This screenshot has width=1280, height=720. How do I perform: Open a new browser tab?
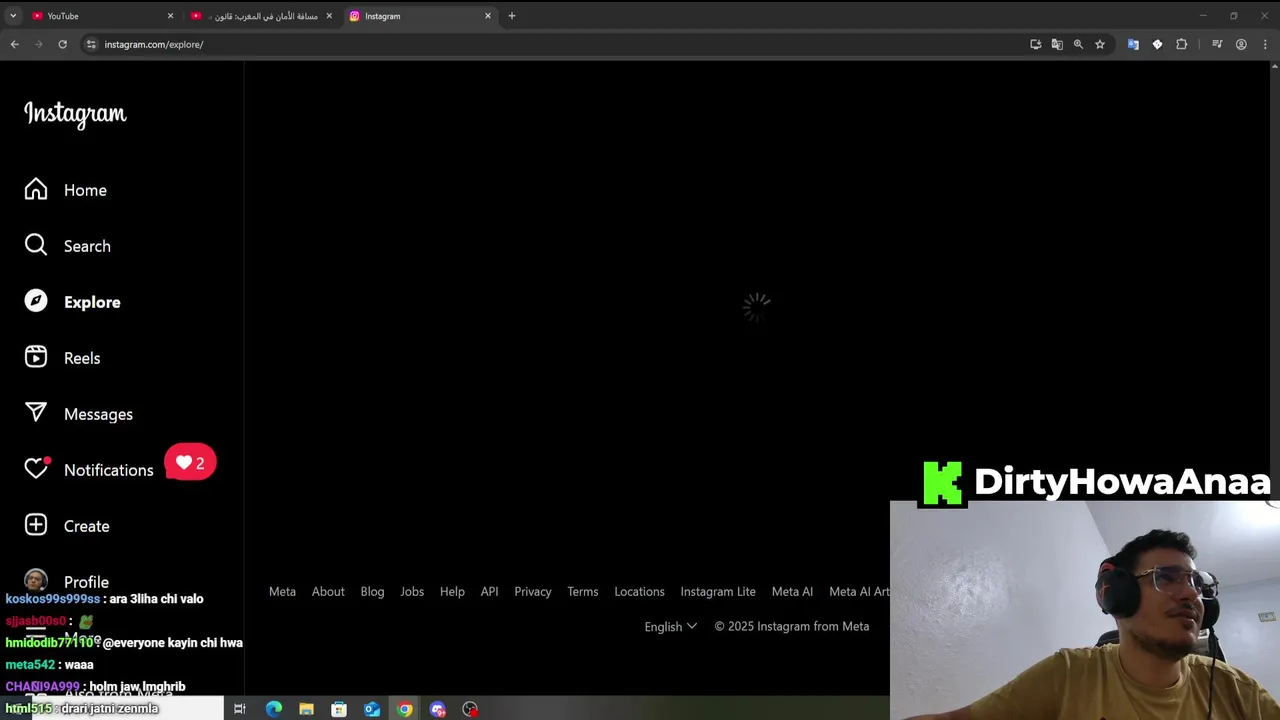[511, 16]
